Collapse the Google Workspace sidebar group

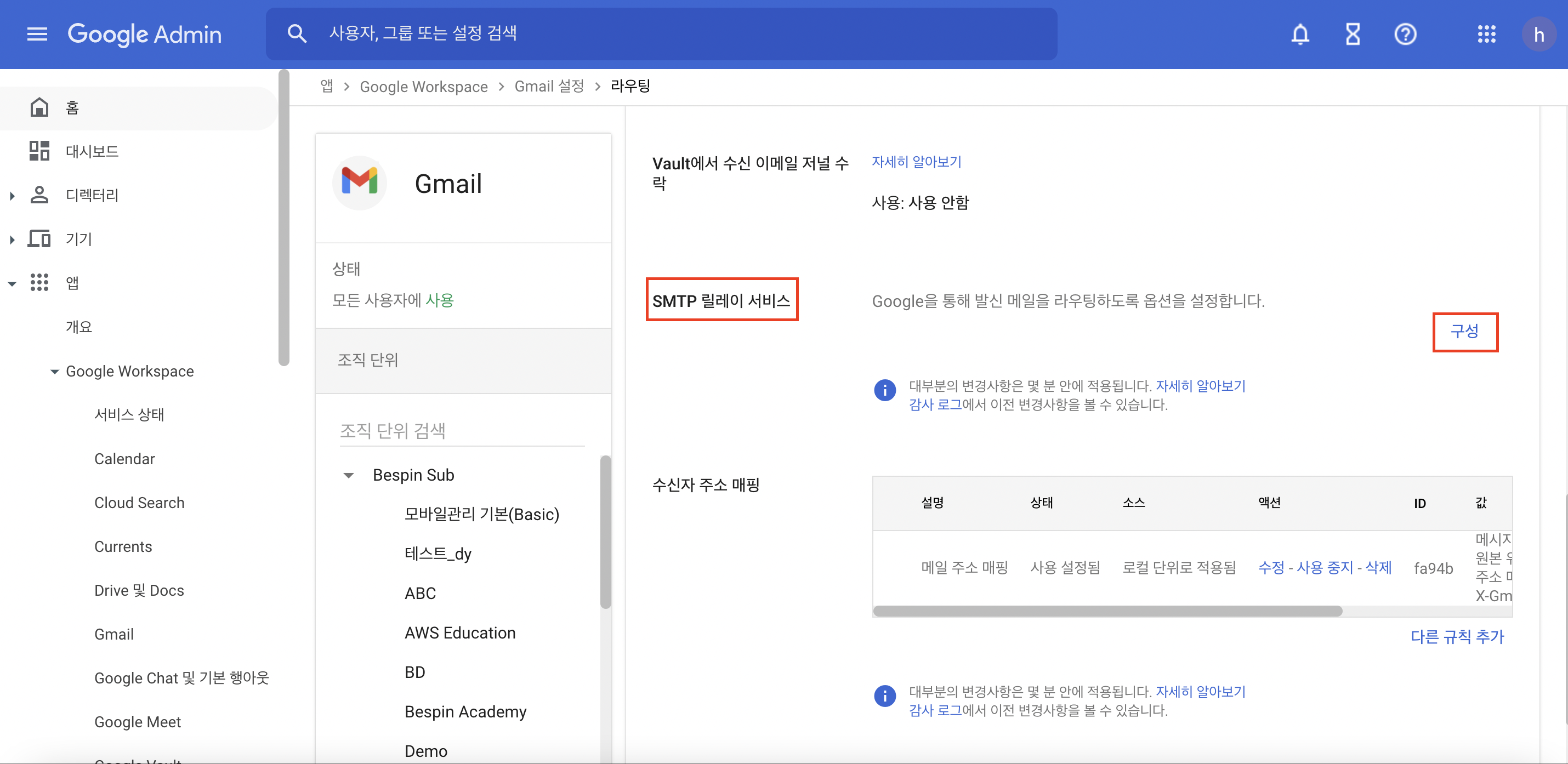(x=54, y=372)
